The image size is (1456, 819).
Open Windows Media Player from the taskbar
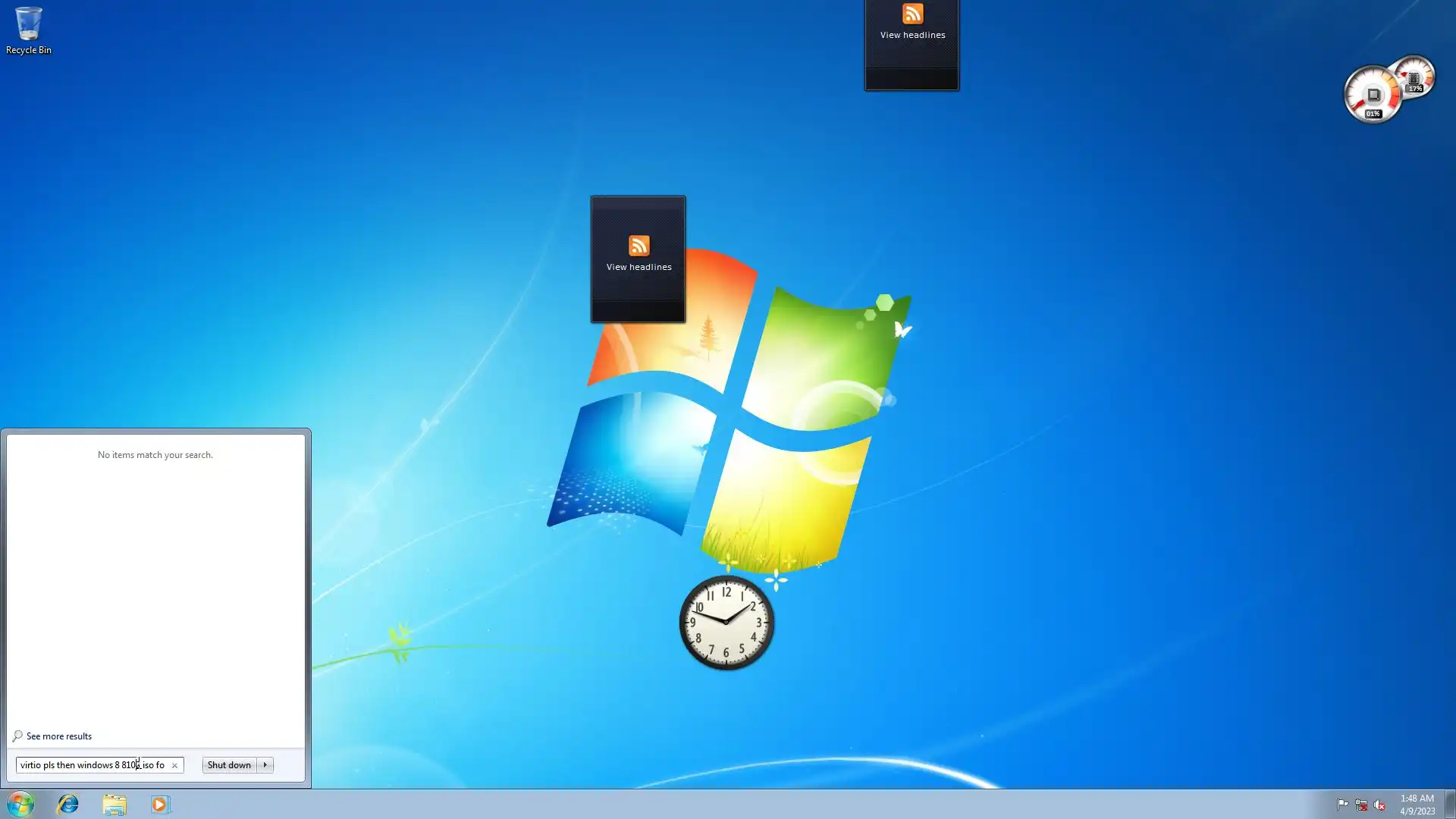pos(160,804)
